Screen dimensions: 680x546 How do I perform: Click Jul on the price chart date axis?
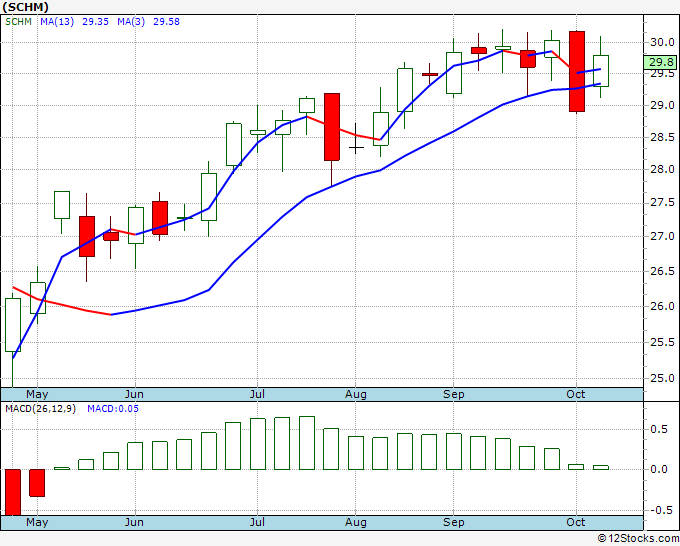257,395
